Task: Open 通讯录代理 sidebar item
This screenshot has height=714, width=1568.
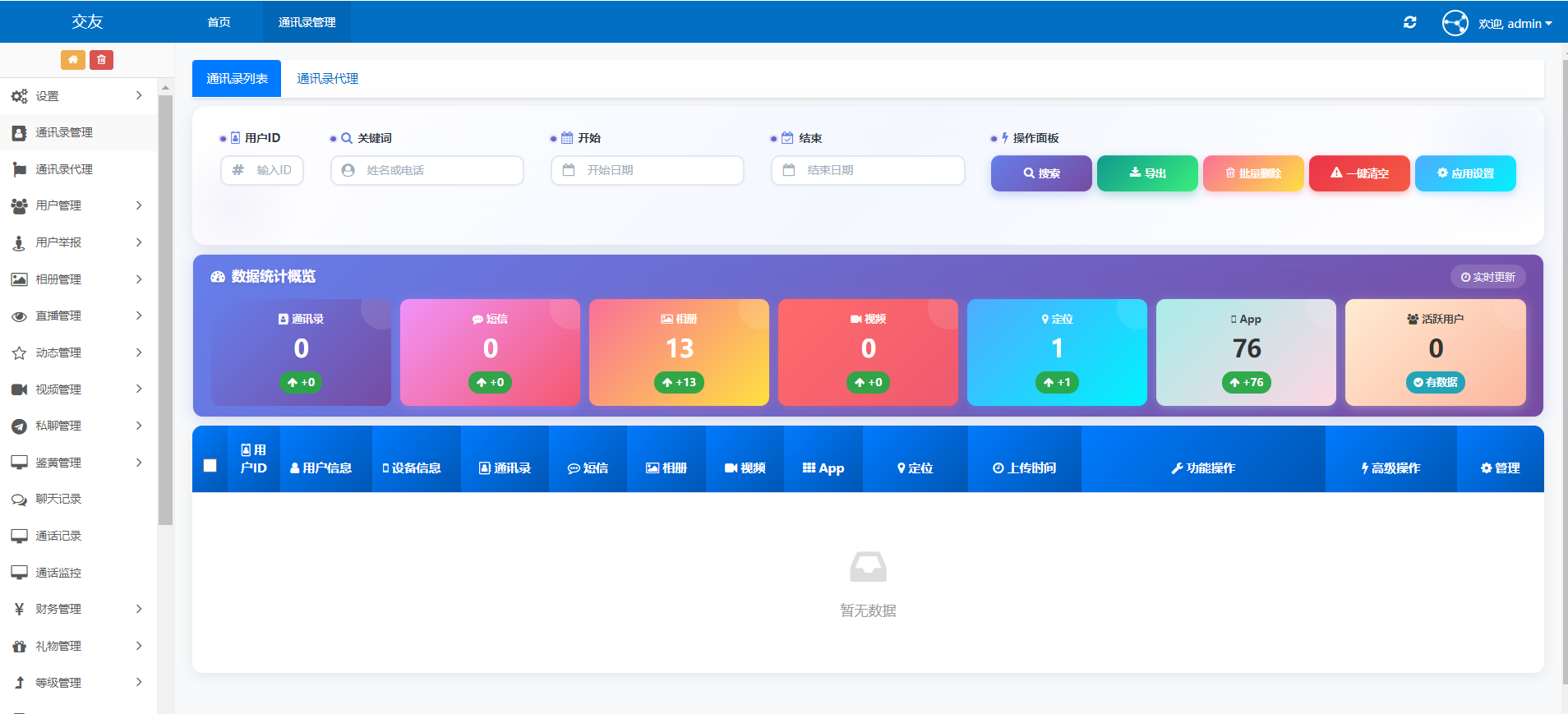Action: 64,169
